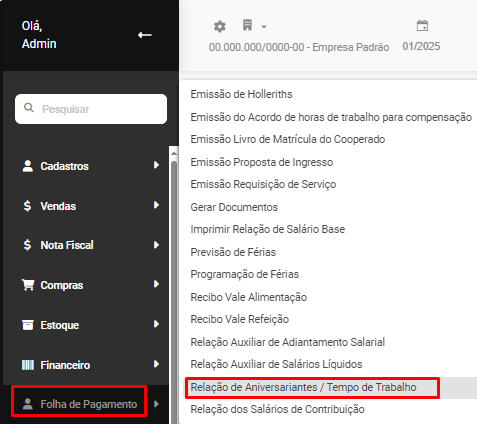Click the sidebar scrollbar up arrow

click(174, 153)
